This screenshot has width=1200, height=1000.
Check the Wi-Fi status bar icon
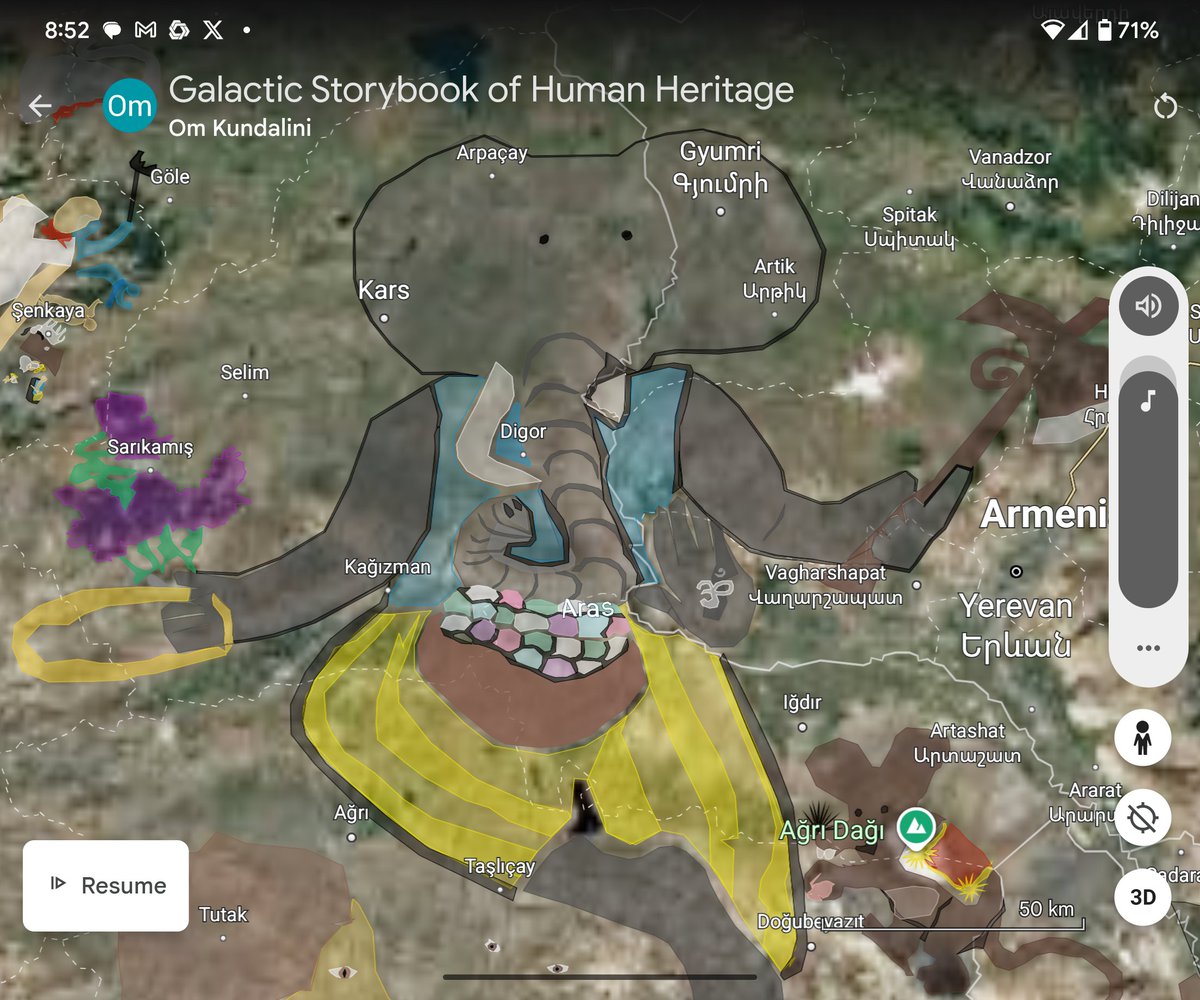coord(1052,30)
